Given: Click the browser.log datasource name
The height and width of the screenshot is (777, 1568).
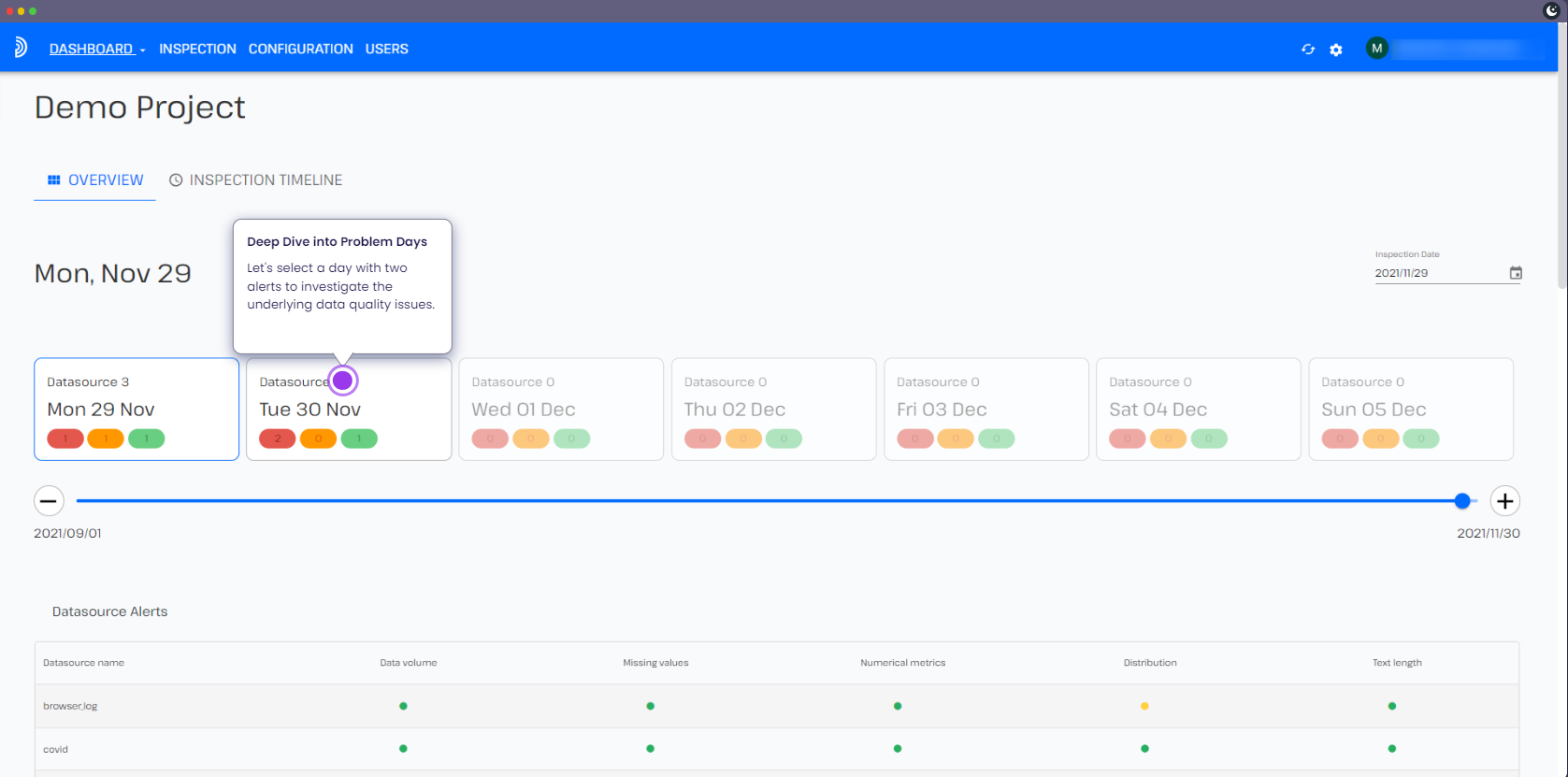Looking at the screenshot, I should click(x=70, y=706).
